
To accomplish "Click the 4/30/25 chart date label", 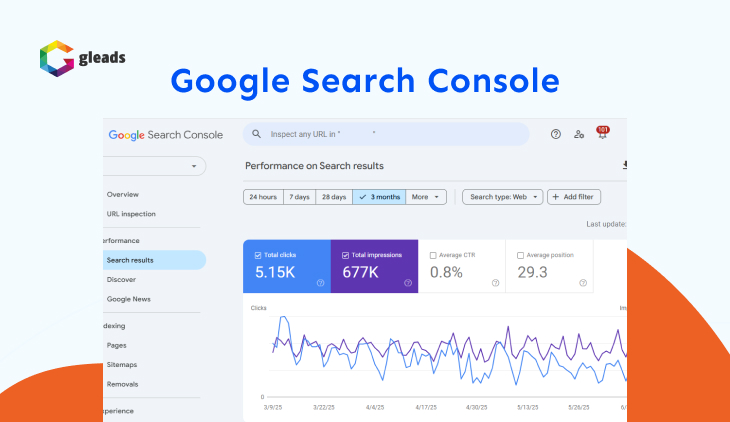I will pyautogui.click(x=476, y=408).
